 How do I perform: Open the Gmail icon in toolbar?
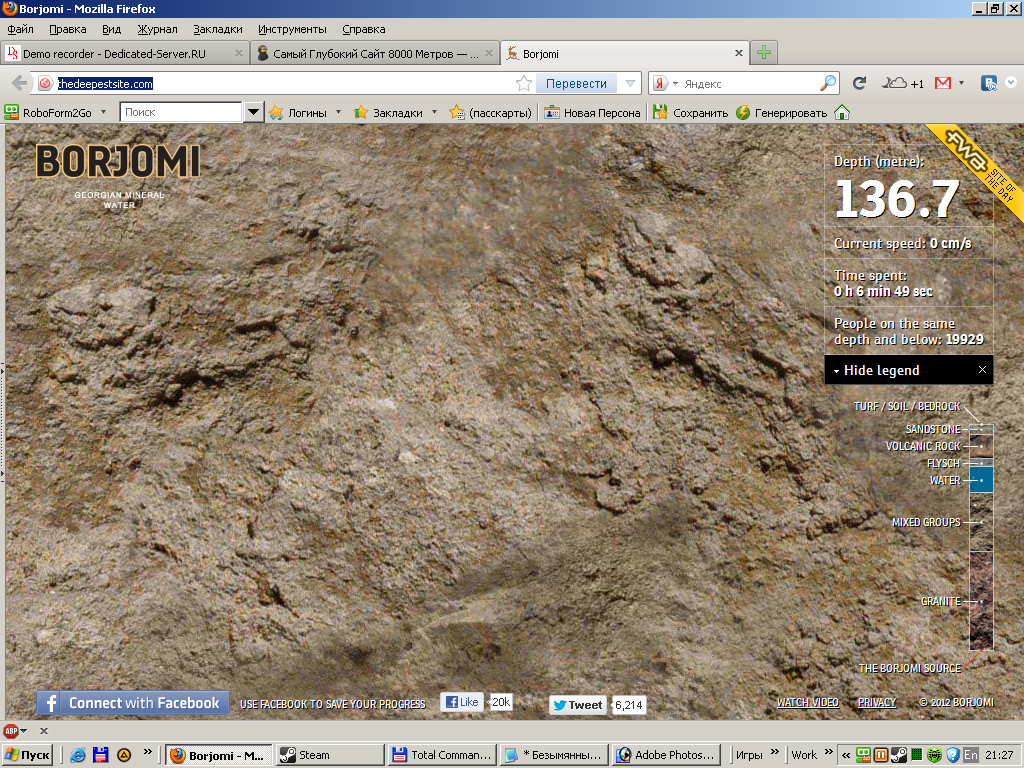[x=942, y=83]
